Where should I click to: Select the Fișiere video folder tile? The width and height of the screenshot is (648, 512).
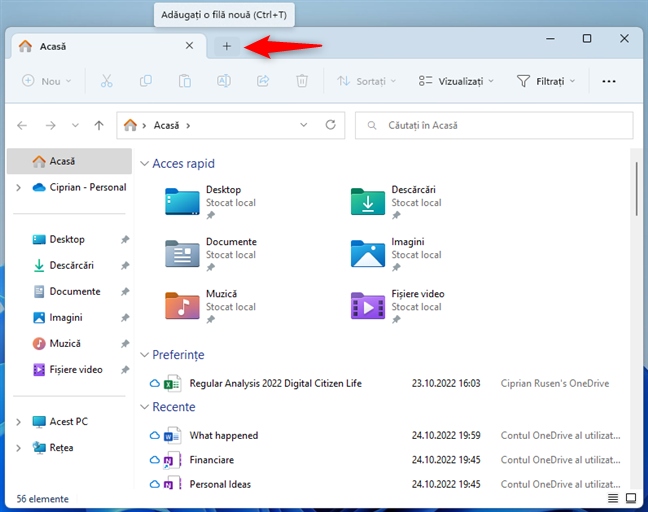pos(398,306)
